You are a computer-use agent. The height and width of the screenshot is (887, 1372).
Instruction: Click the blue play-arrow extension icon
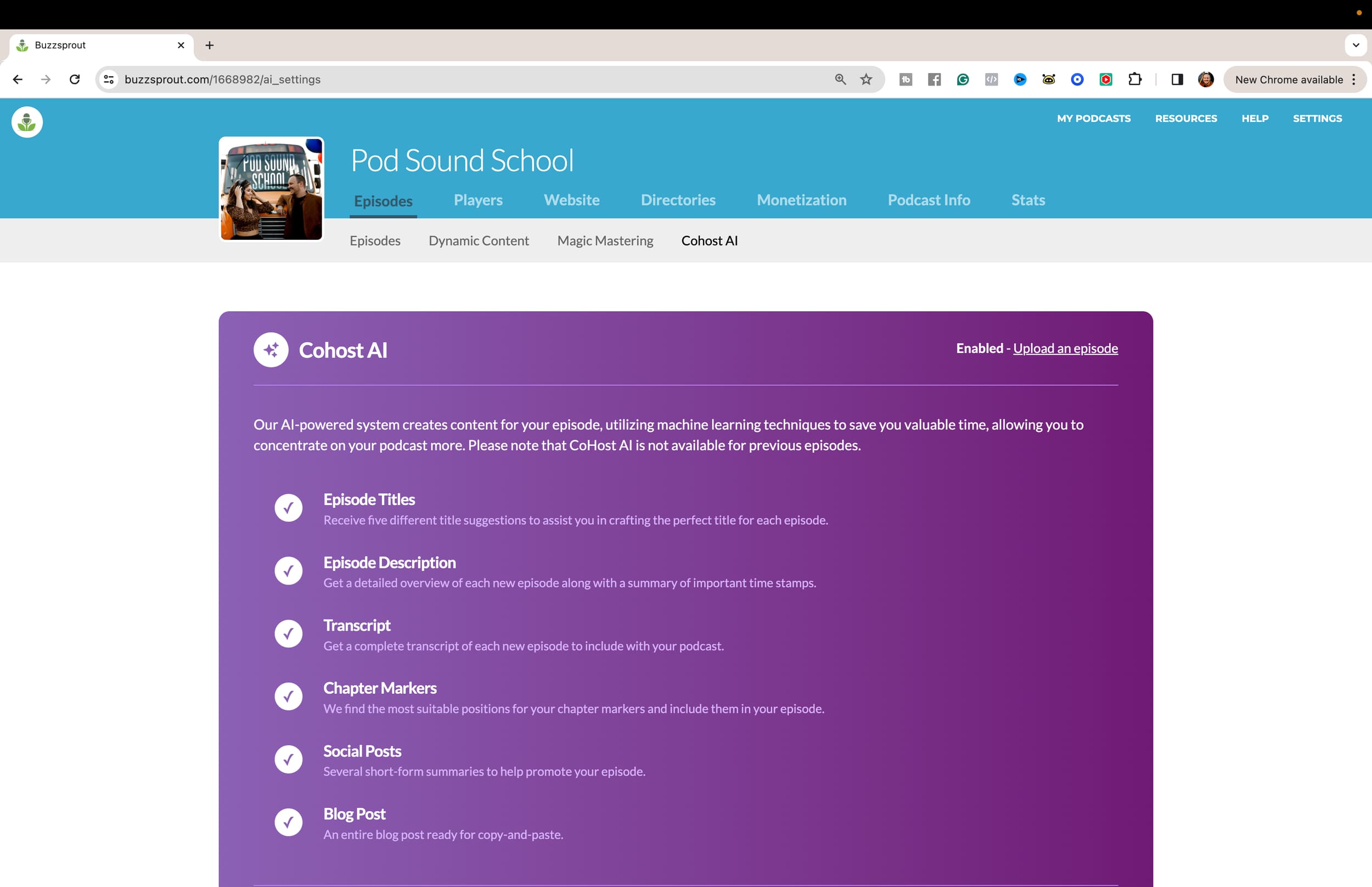pyautogui.click(x=1020, y=80)
